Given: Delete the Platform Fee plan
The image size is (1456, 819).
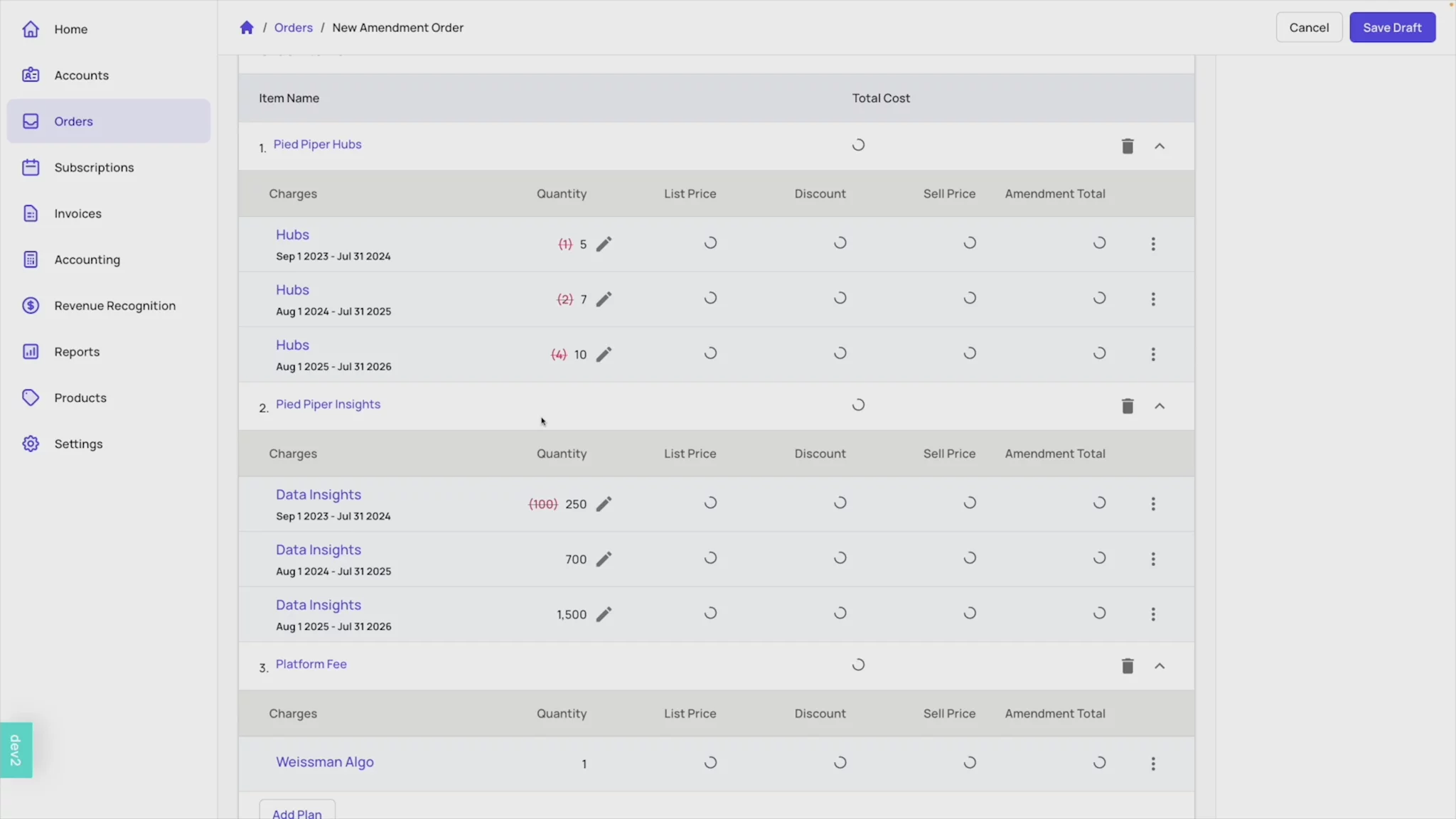Looking at the screenshot, I should click(x=1128, y=666).
